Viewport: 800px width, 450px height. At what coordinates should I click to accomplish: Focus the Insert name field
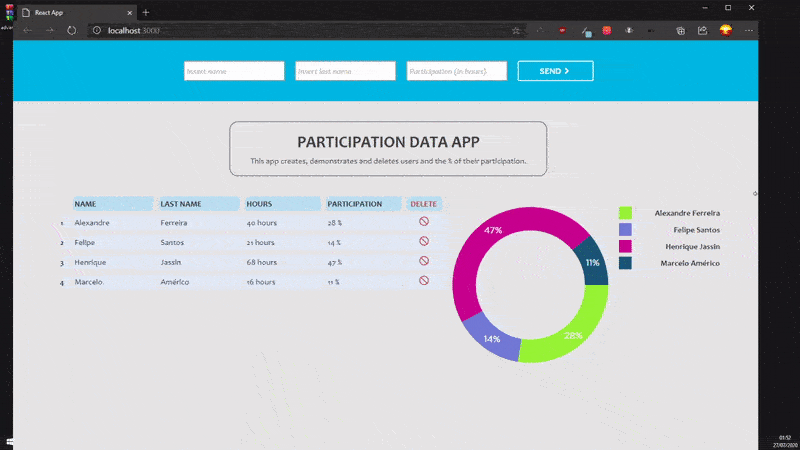tap(234, 71)
